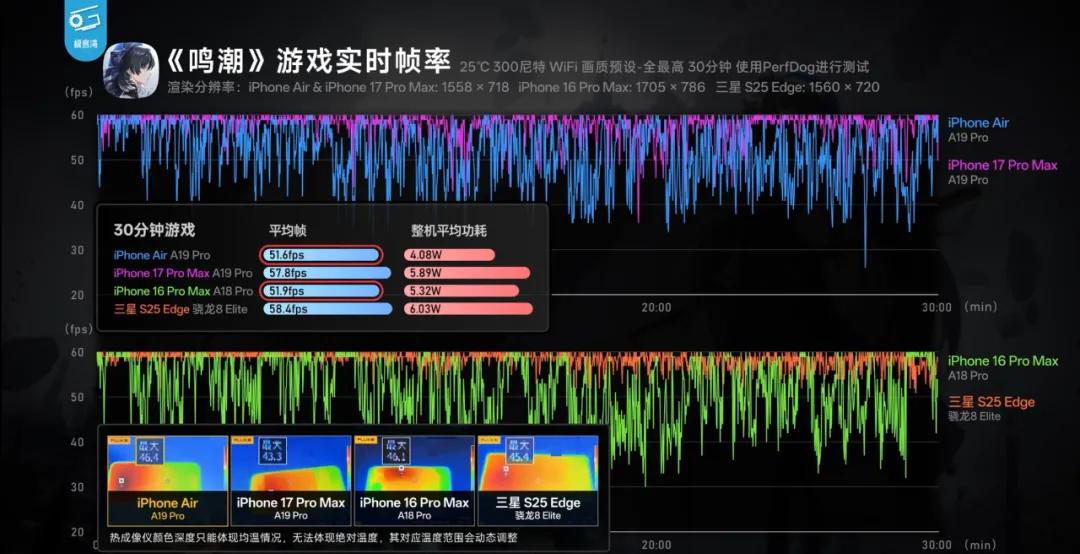Image resolution: width=1080 pixels, height=554 pixels.
Task: Click the 平均帧 column header
Action: (x=290, y=230)
